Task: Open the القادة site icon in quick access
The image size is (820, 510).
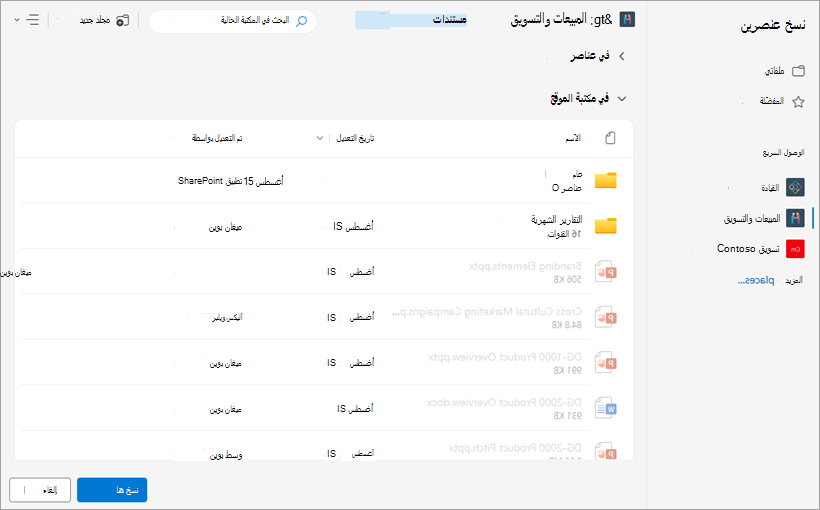Action: [795, 187]
